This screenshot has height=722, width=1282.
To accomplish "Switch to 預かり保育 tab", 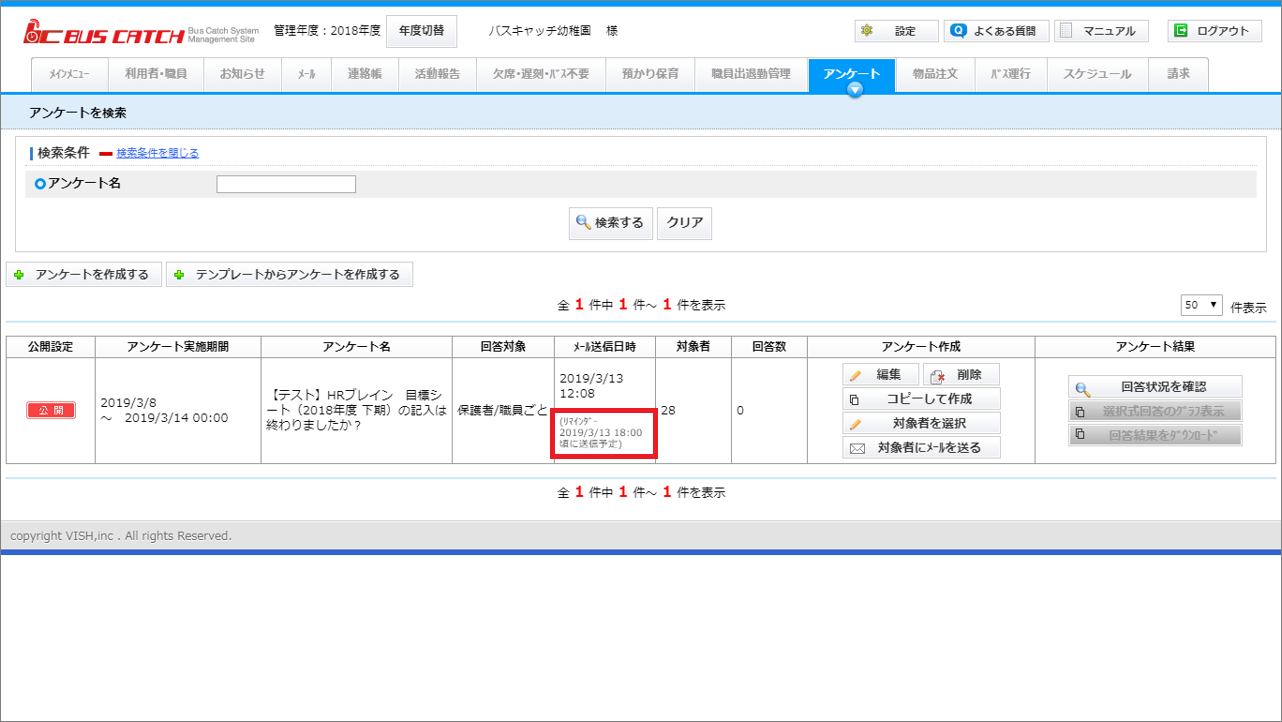I will pos(650,74).
